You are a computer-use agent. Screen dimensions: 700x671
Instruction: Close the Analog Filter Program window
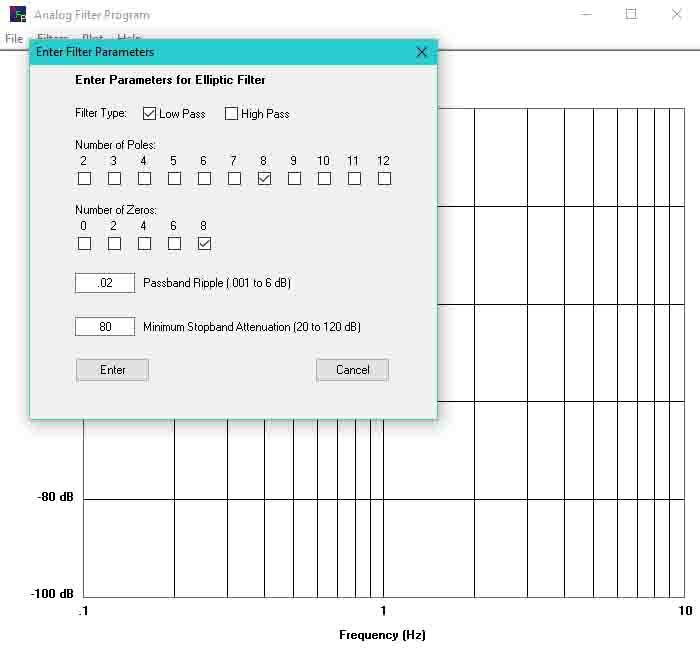pos(676,14)
